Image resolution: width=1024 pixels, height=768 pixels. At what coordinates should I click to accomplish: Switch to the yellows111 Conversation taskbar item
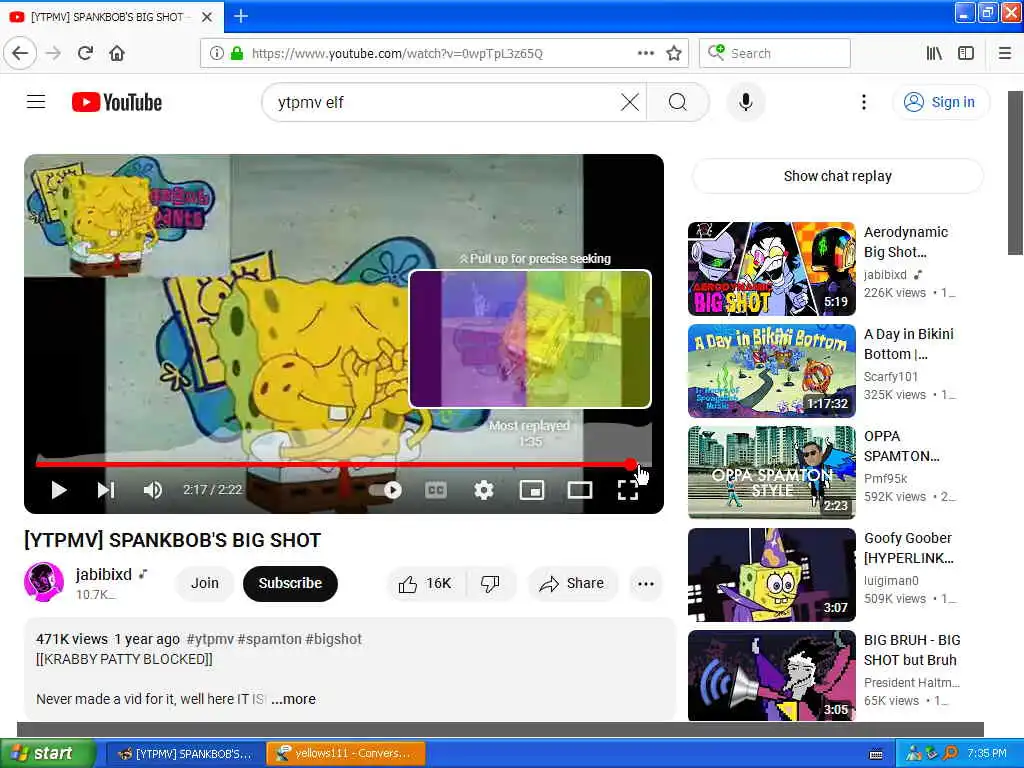(346, 753)
